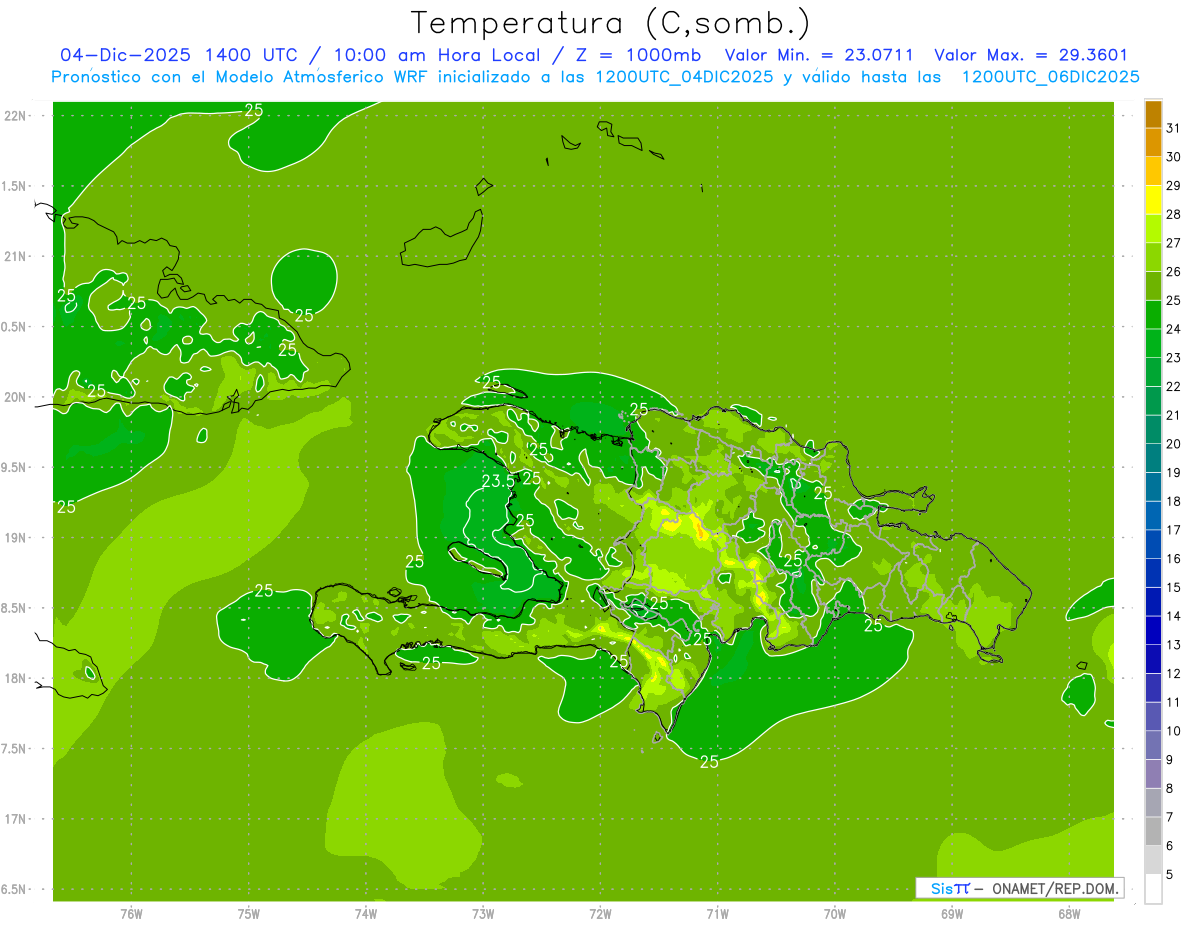The height and width of the screenshot is (927, 1200).
Task: Click the dark blue legend swatch between 12 and 13
Action: point(1153,659)
